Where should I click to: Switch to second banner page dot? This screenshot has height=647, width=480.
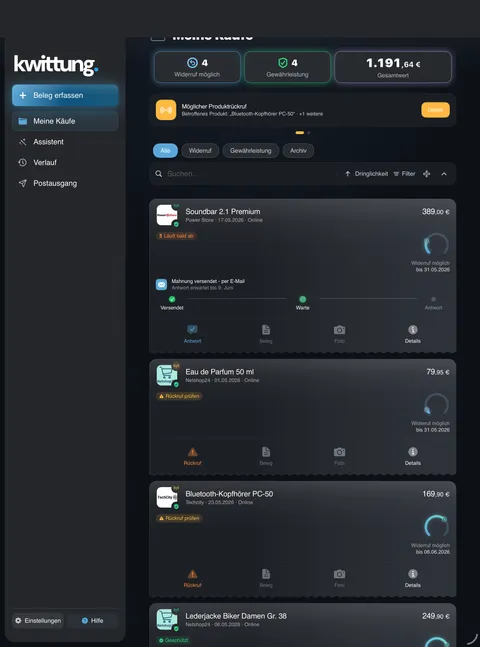point(309,132)
